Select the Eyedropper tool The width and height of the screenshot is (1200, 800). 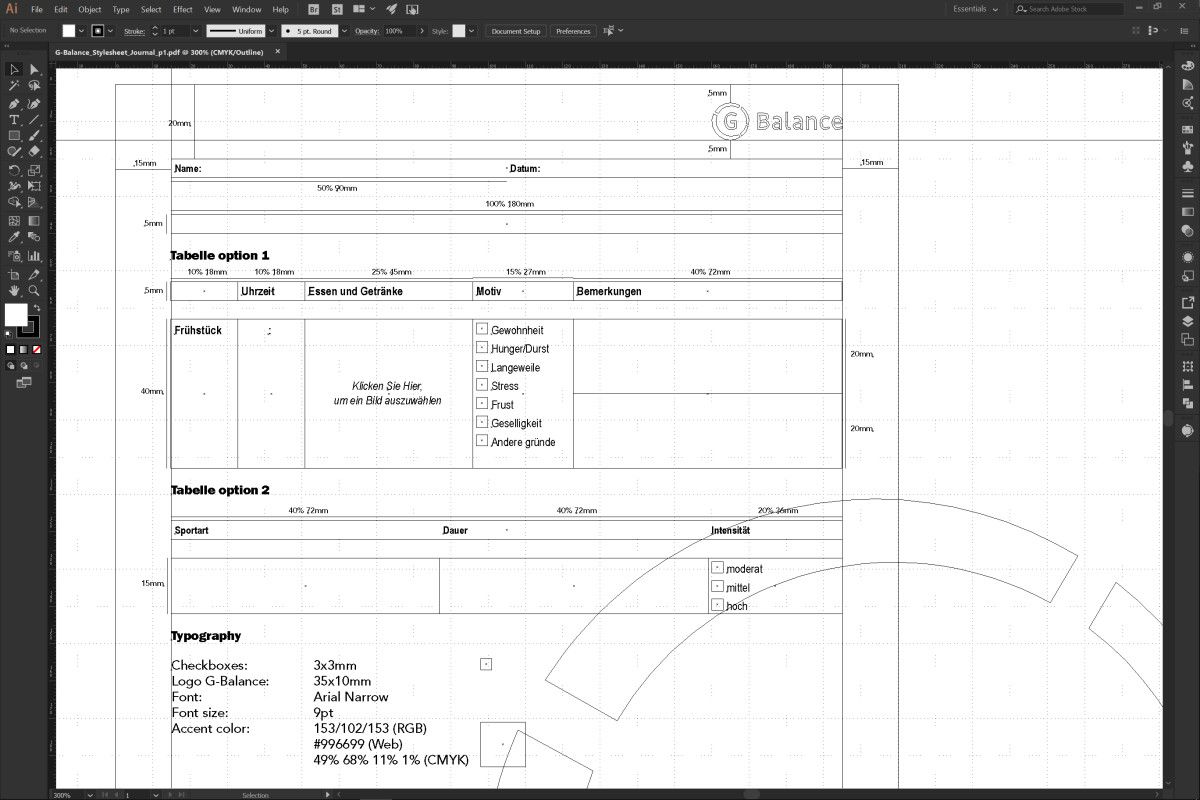pos(14,237)
